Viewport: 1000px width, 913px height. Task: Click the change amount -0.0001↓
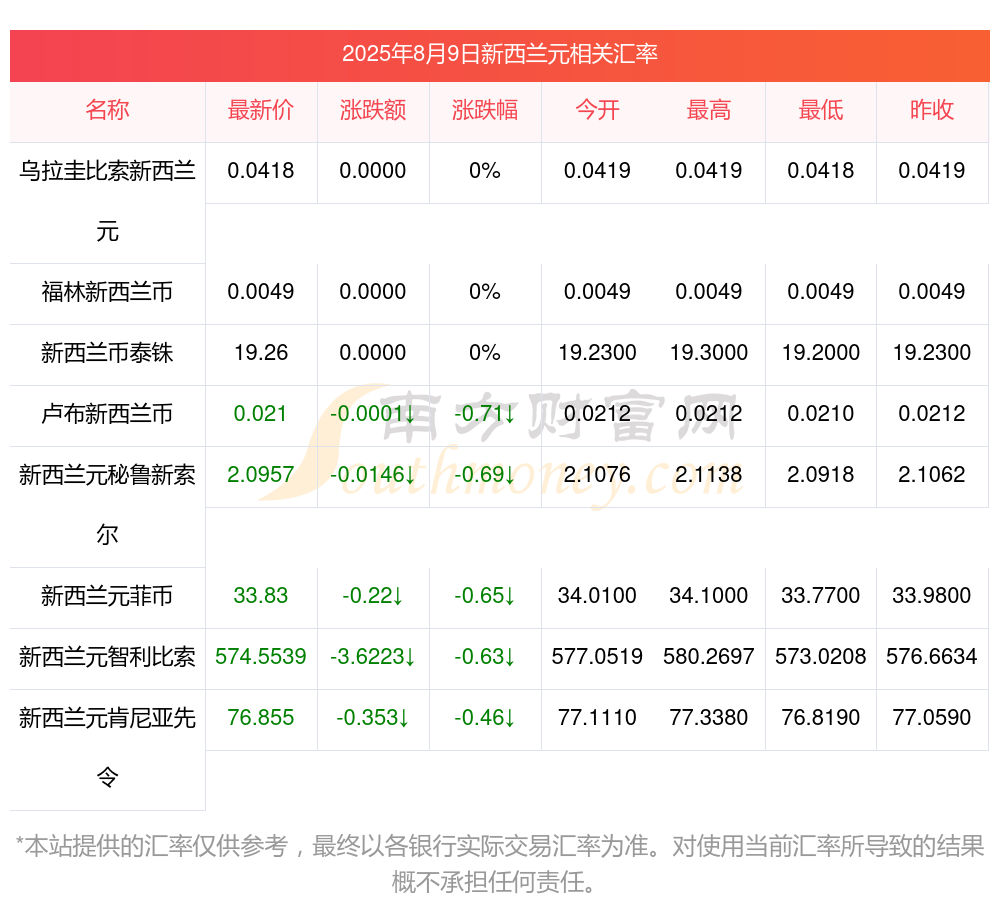click(x=373, y=414)
